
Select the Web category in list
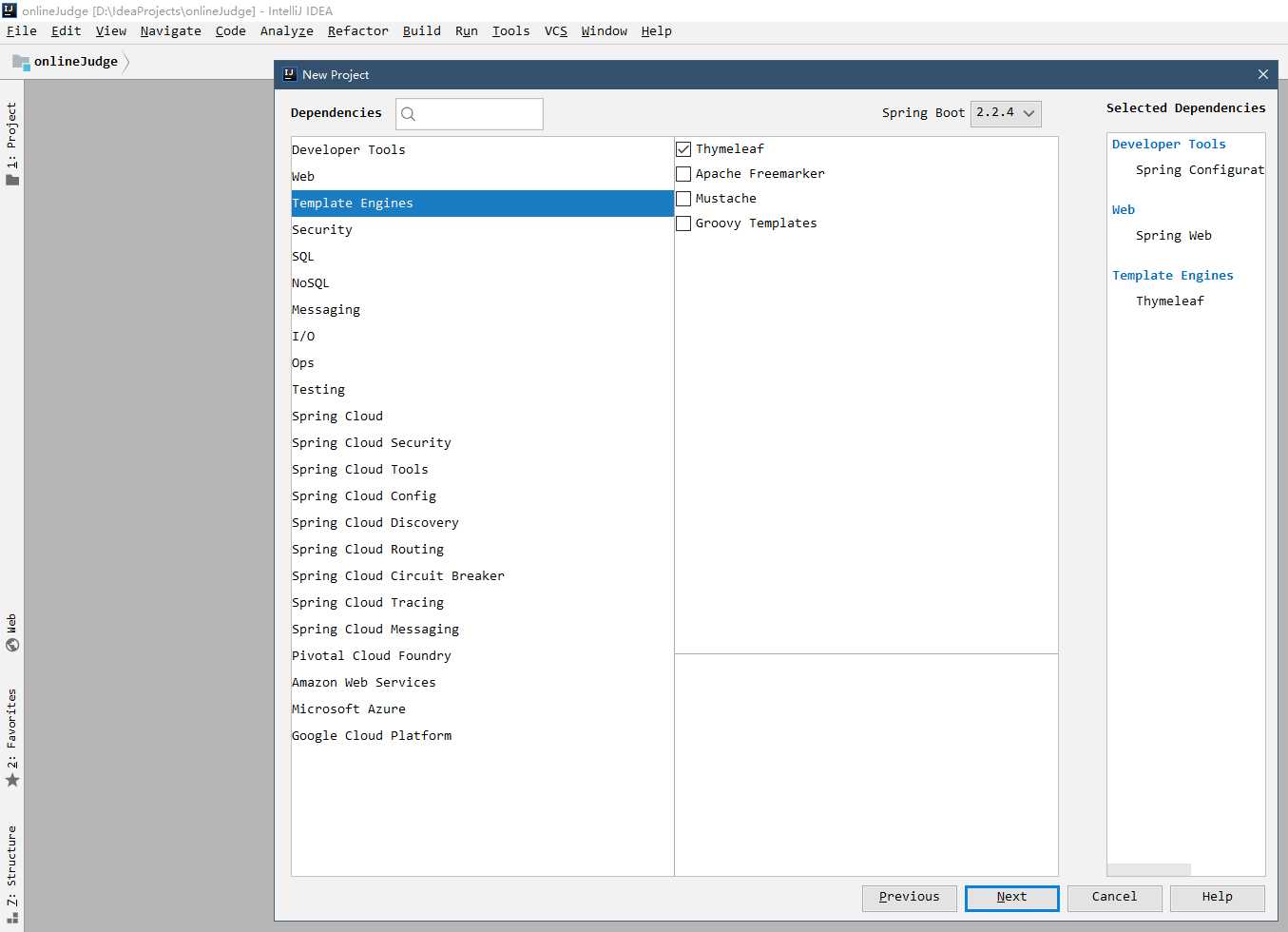tap(482, 177)
